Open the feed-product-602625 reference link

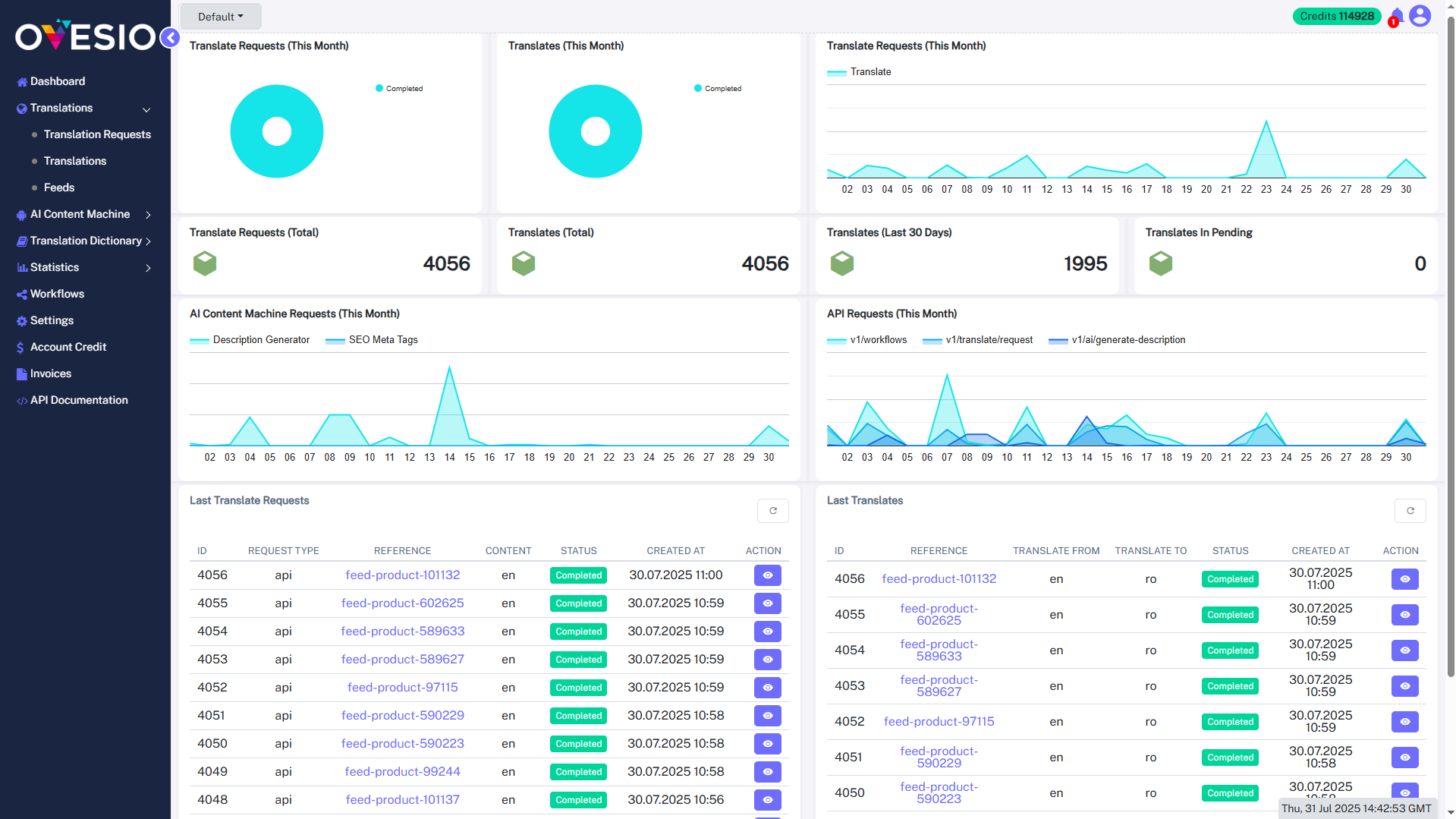click(402, 603)
